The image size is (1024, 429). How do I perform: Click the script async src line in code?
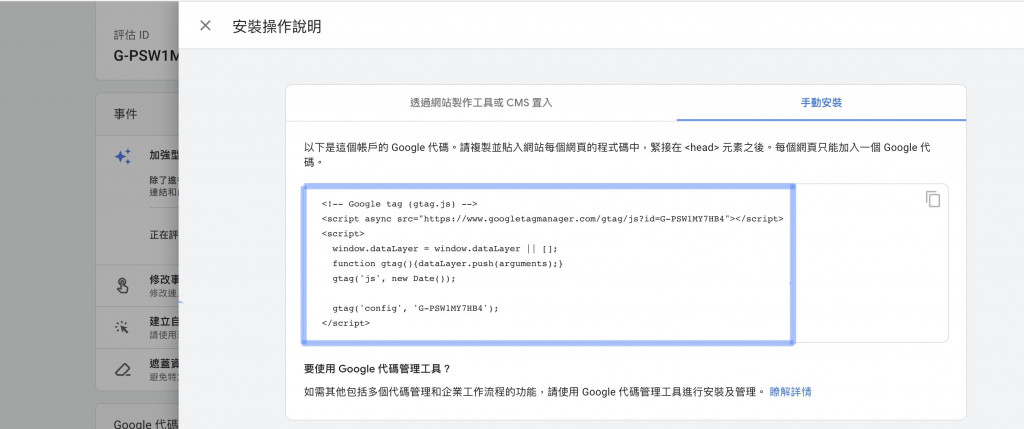tap(552, 219)
